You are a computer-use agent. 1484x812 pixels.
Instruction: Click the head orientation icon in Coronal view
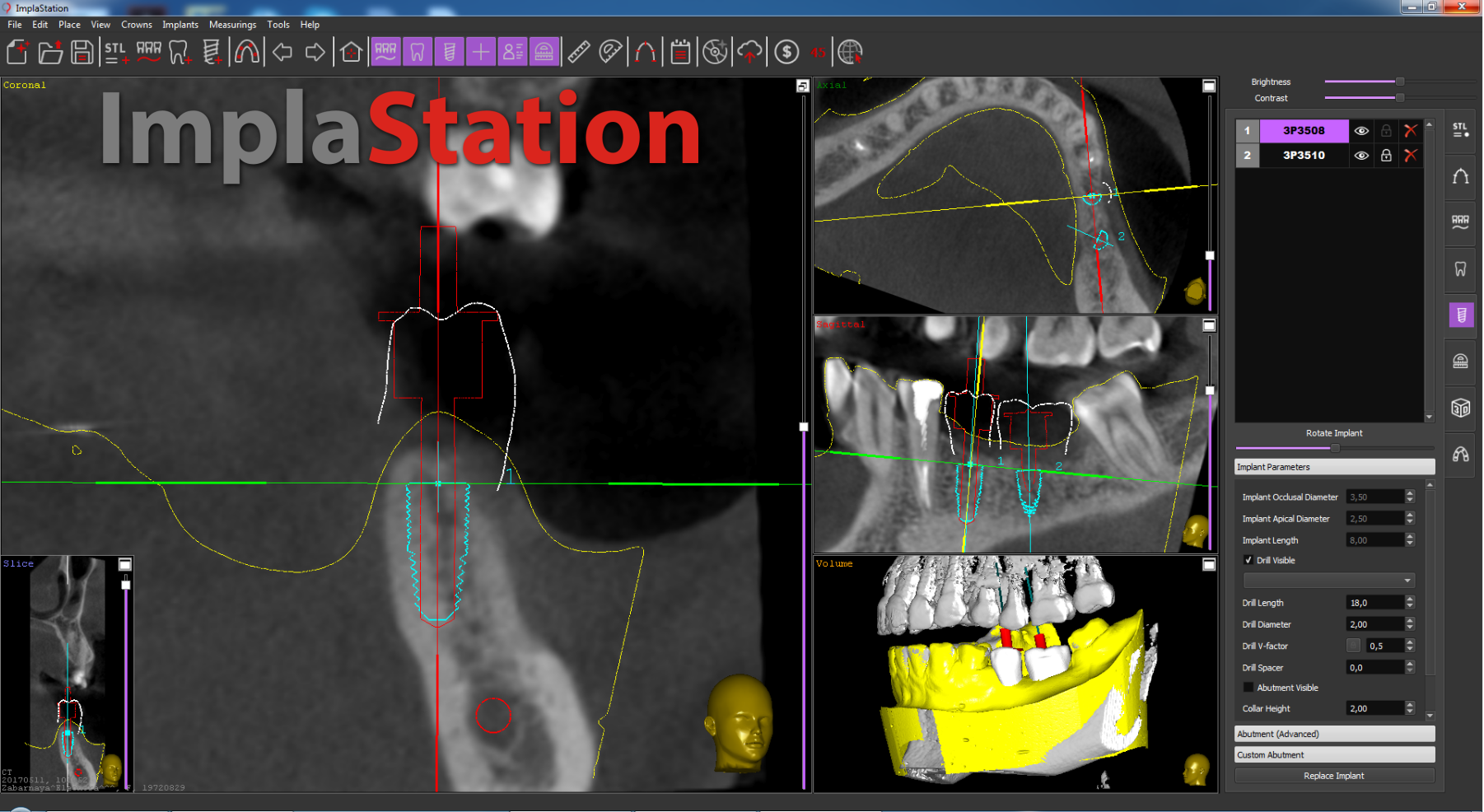(740, 723)
